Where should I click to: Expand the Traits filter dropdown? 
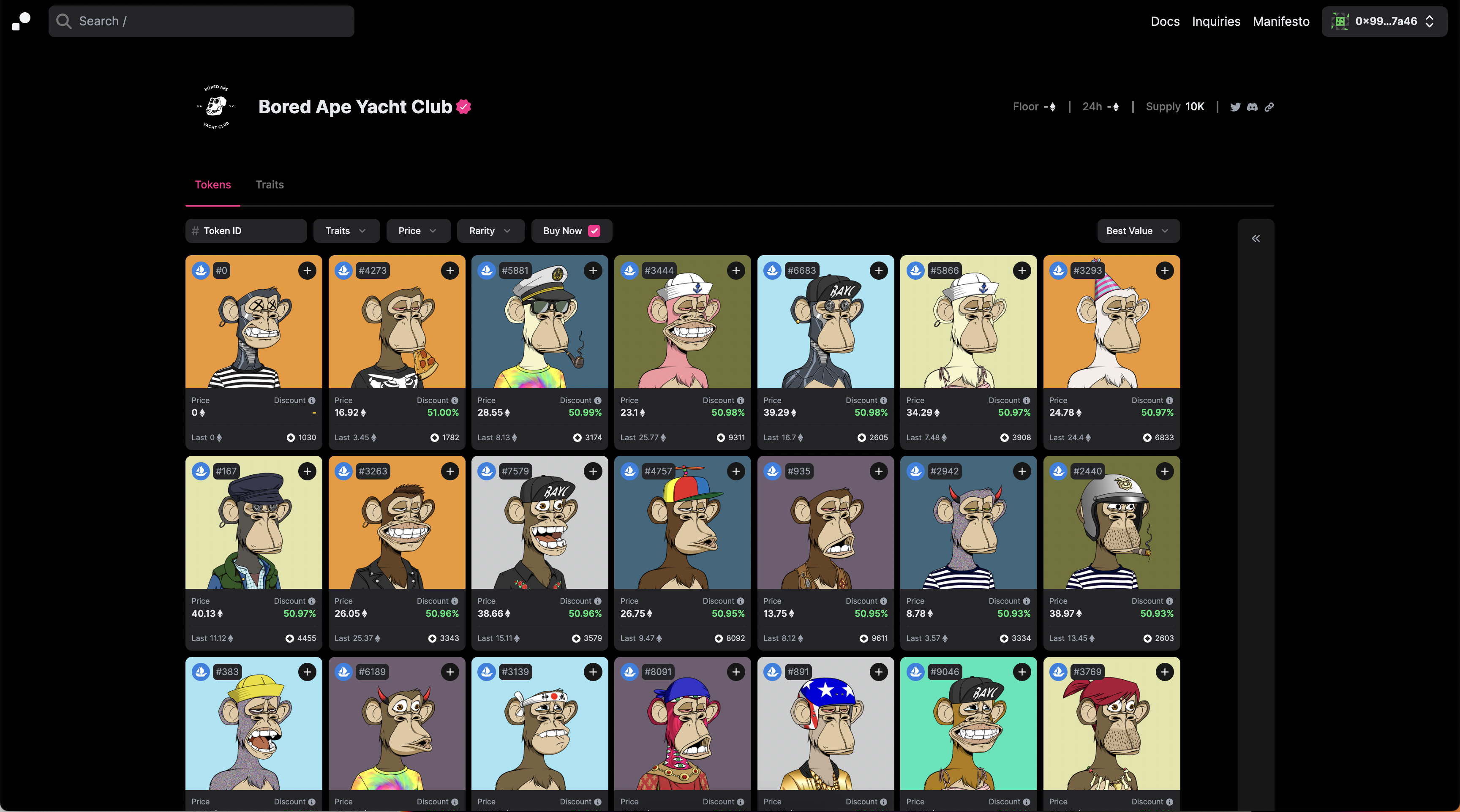coord(346,231)
